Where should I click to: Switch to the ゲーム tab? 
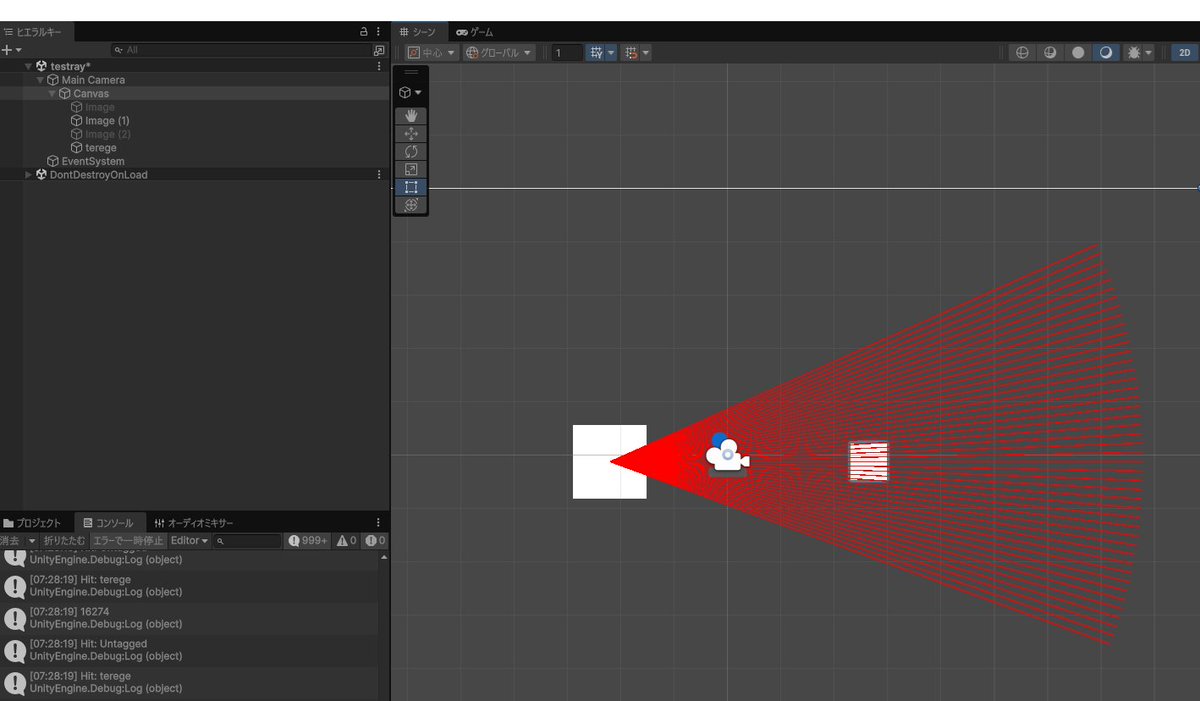point(475,32)
